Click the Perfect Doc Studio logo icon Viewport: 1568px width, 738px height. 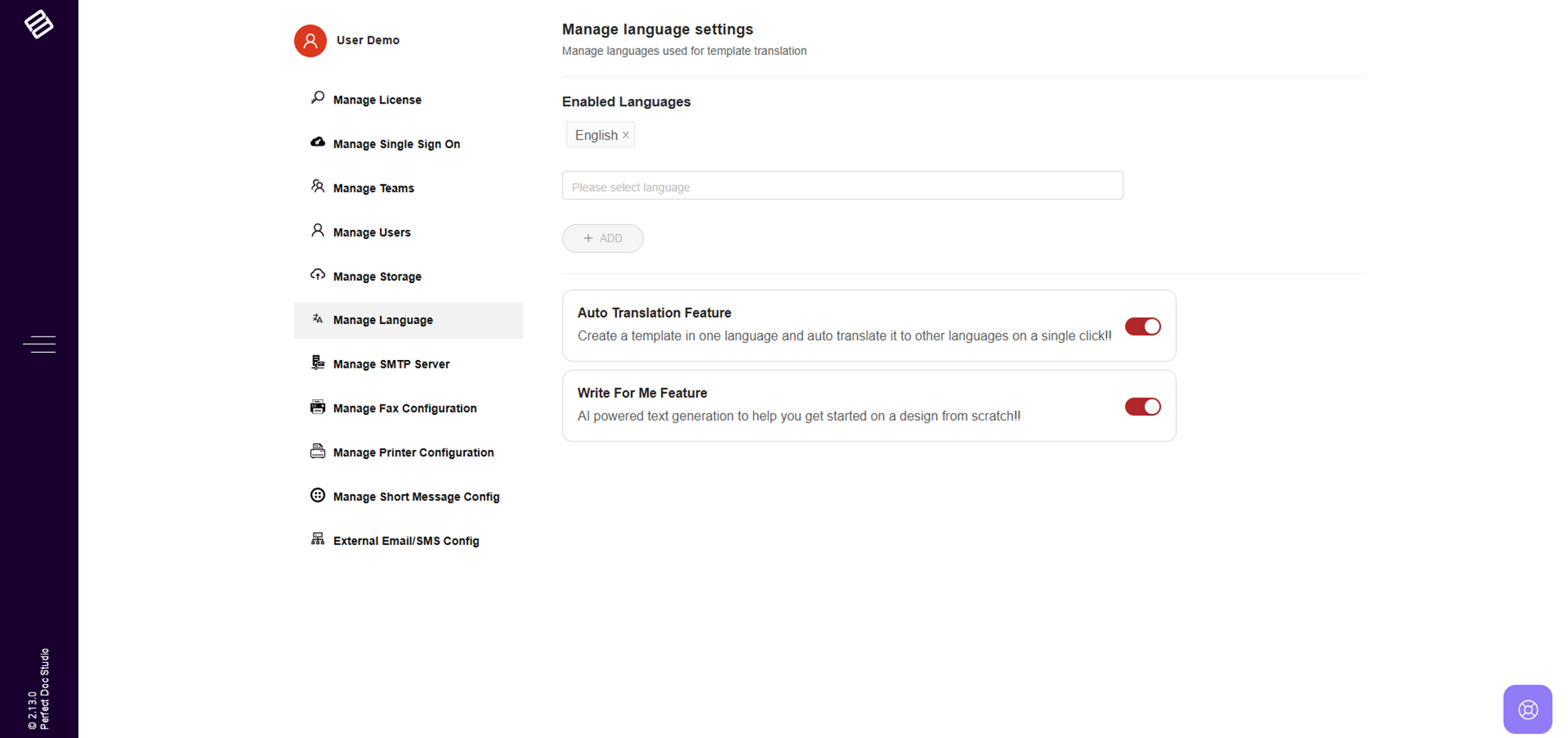(38, 24)
